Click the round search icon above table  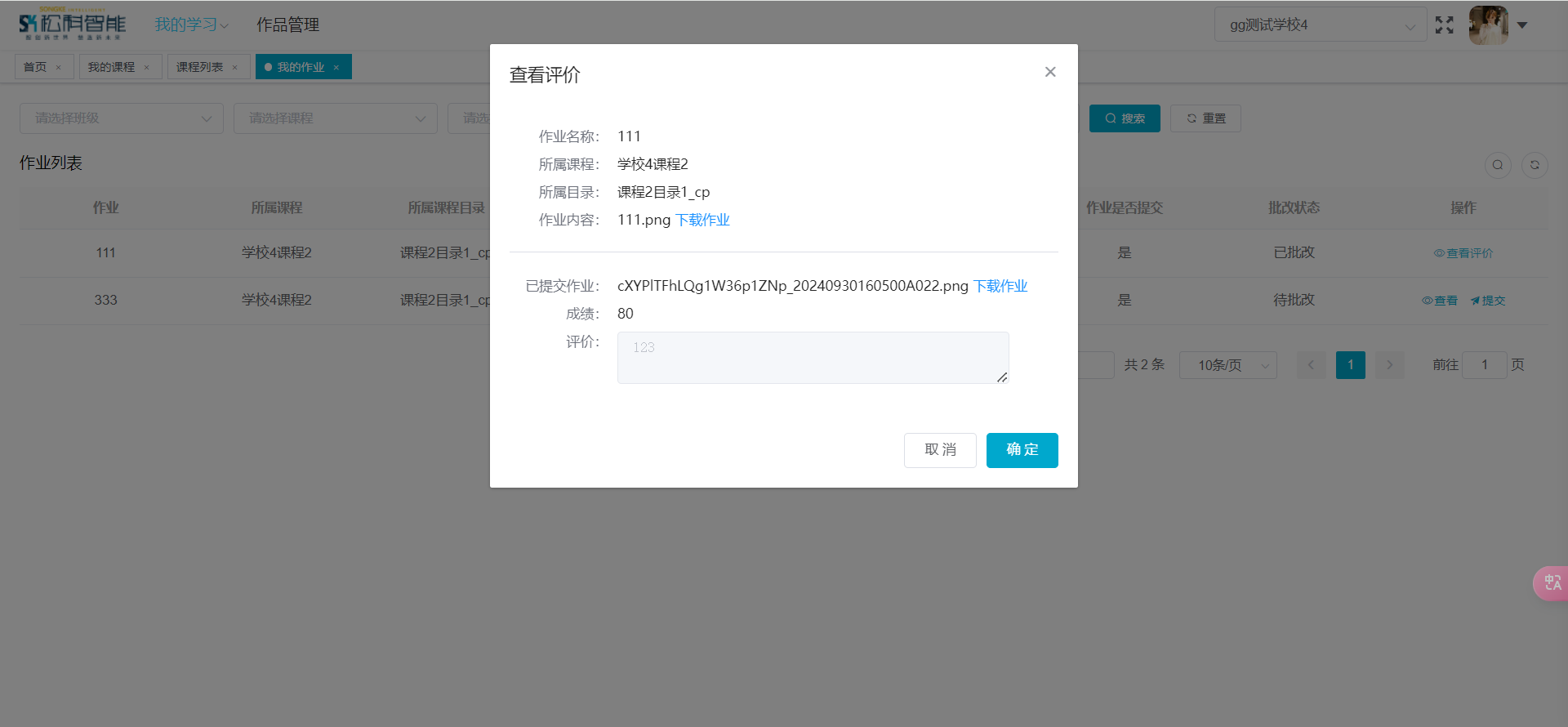click(x=1498, y=165)
